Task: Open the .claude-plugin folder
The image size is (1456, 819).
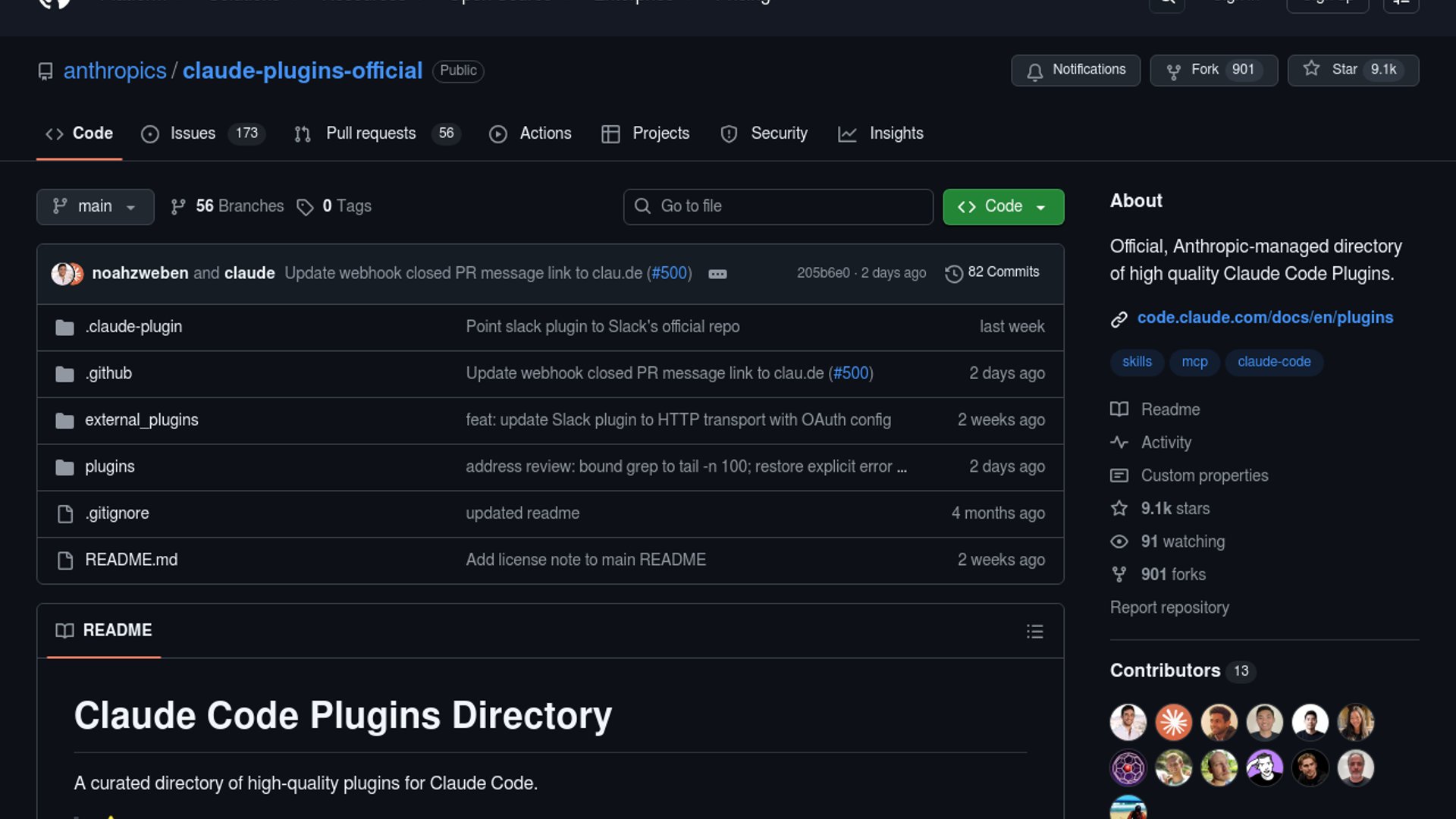Action: (133, 327)
